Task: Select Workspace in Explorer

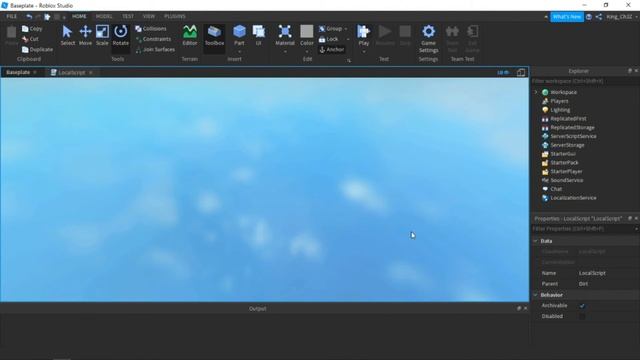Action: click(564, 92)
